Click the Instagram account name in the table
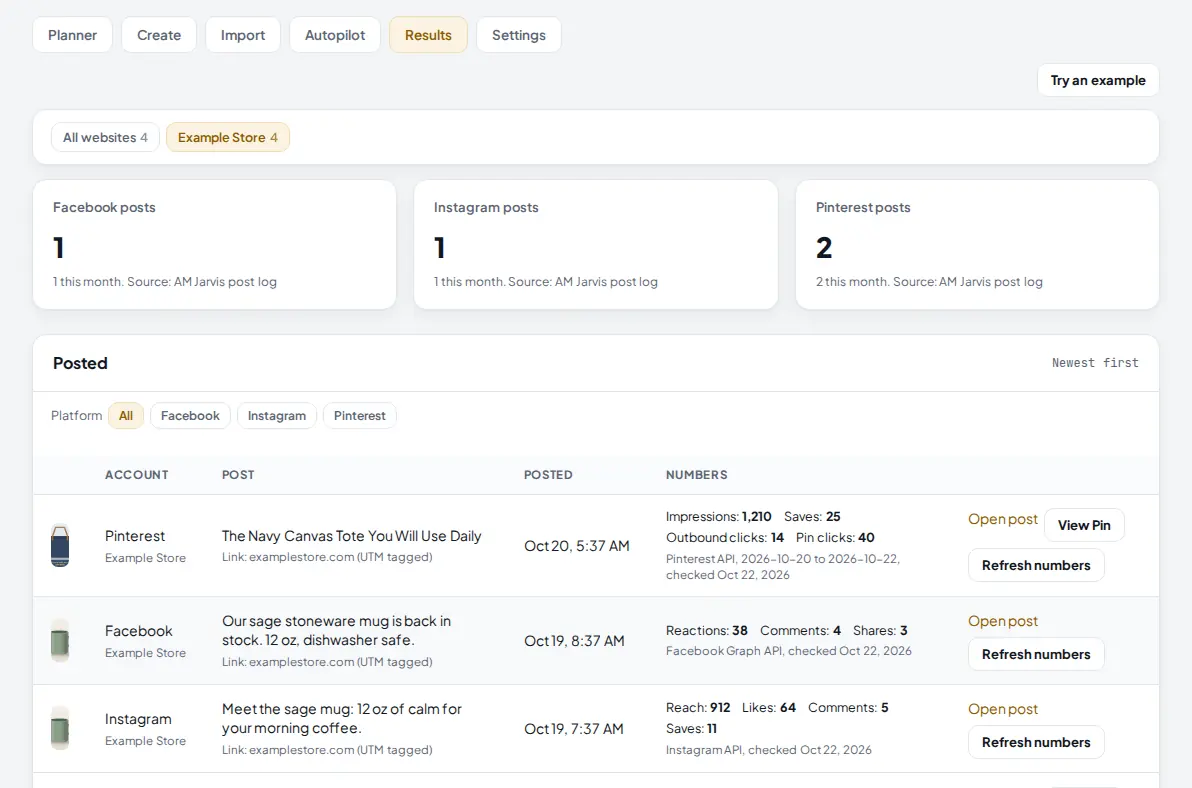 [138, 719]
